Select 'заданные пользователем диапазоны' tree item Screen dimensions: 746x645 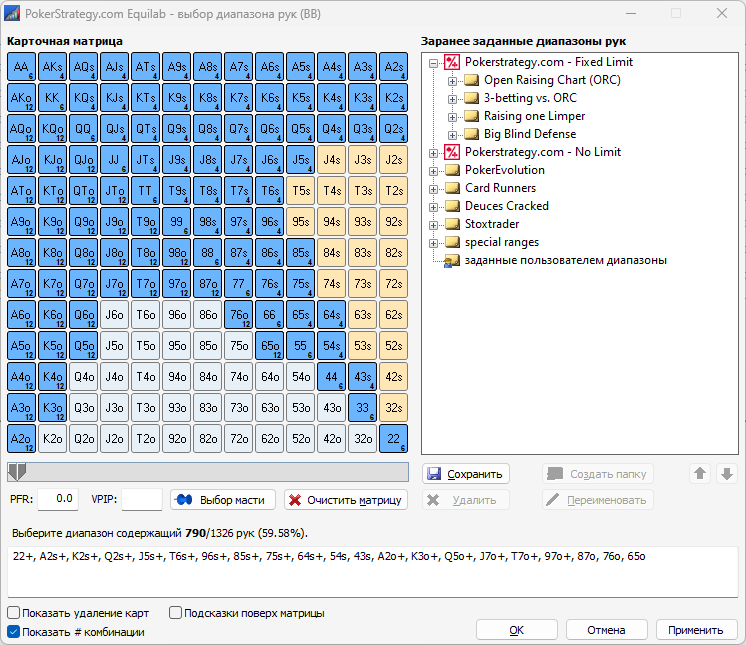[x=566, y=261]
